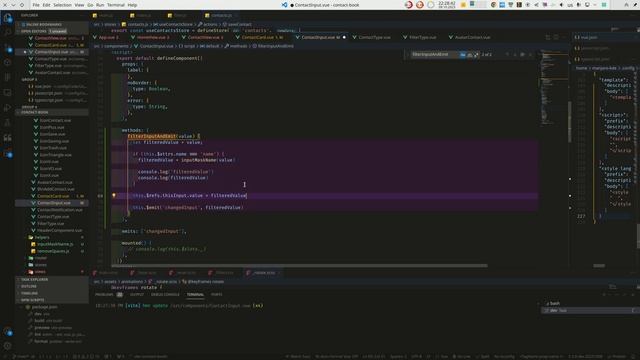
Task: Open the Search view in the activity bar
Action: tap(7, 33)
